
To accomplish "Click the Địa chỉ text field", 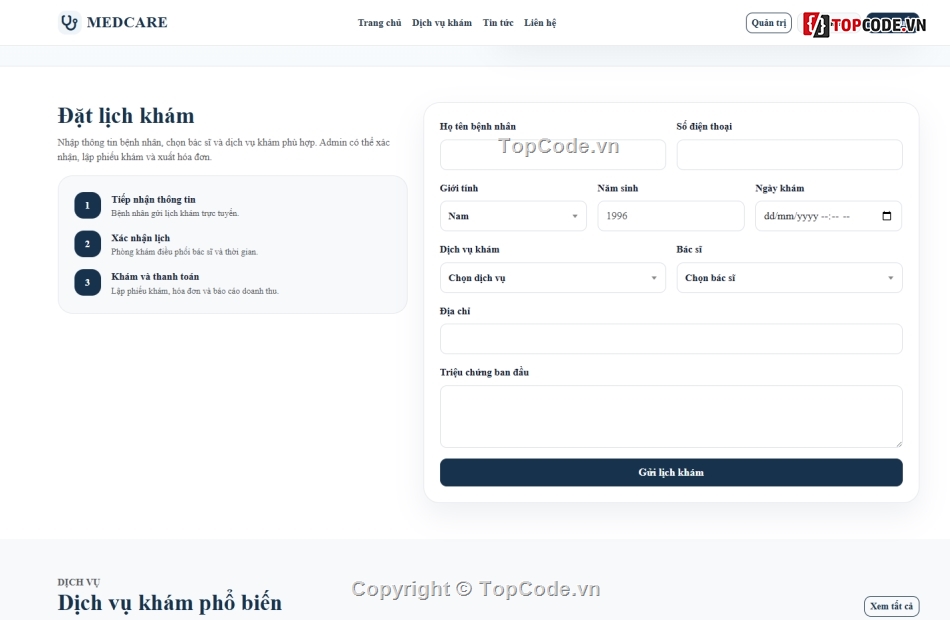I will tap(671, 339).
